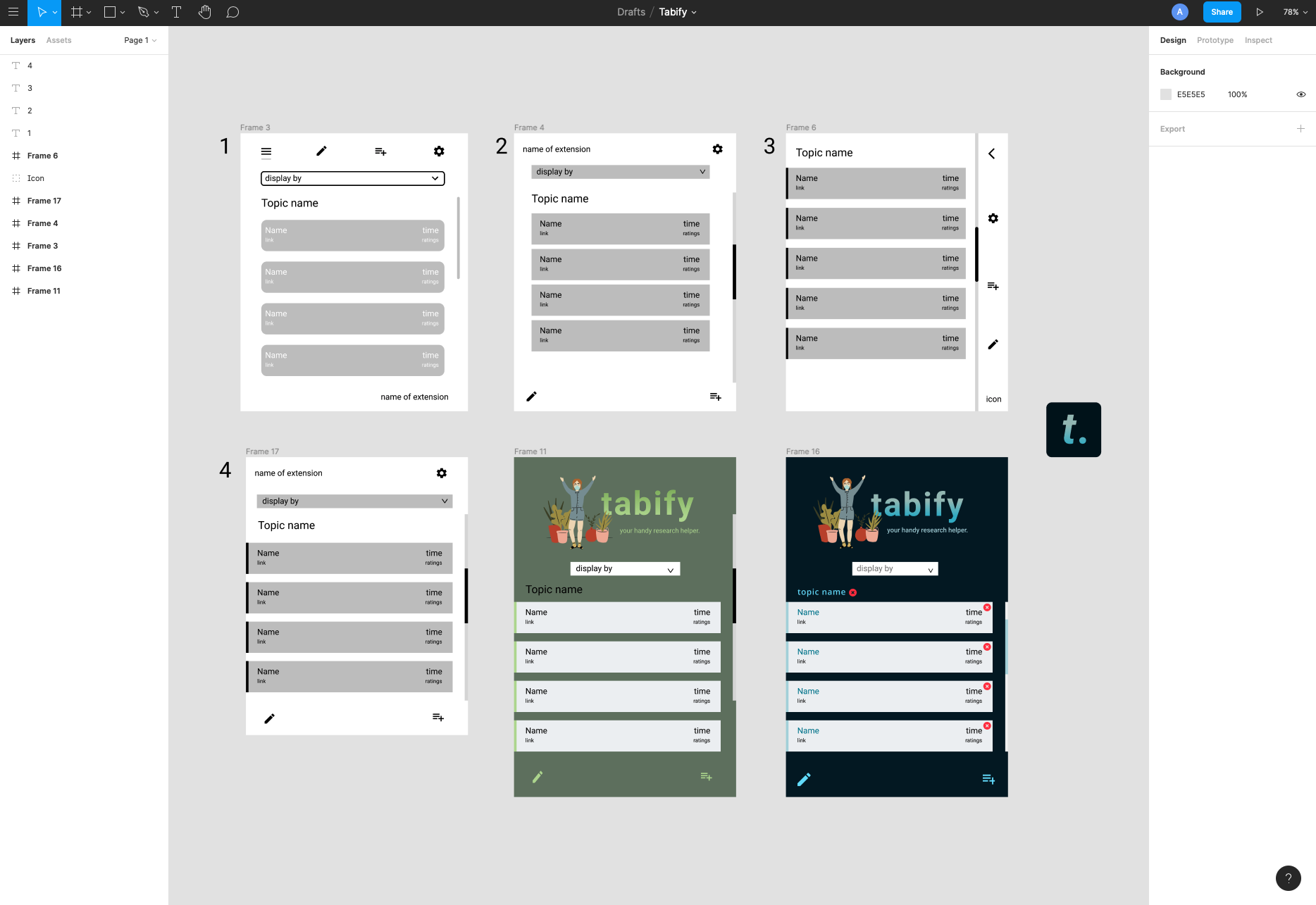The height and width of the screenshot is (905, 1316).
Task: Click the playlist-add icon in Frame 6
Action: (x=993, y=286)
